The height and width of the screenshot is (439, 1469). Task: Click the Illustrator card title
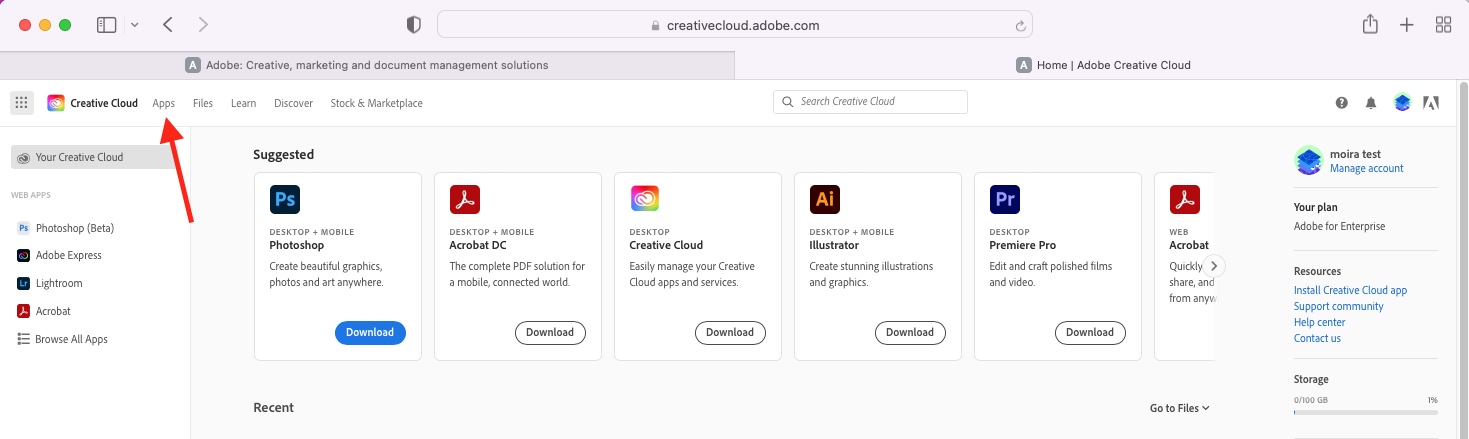[834, 245]
